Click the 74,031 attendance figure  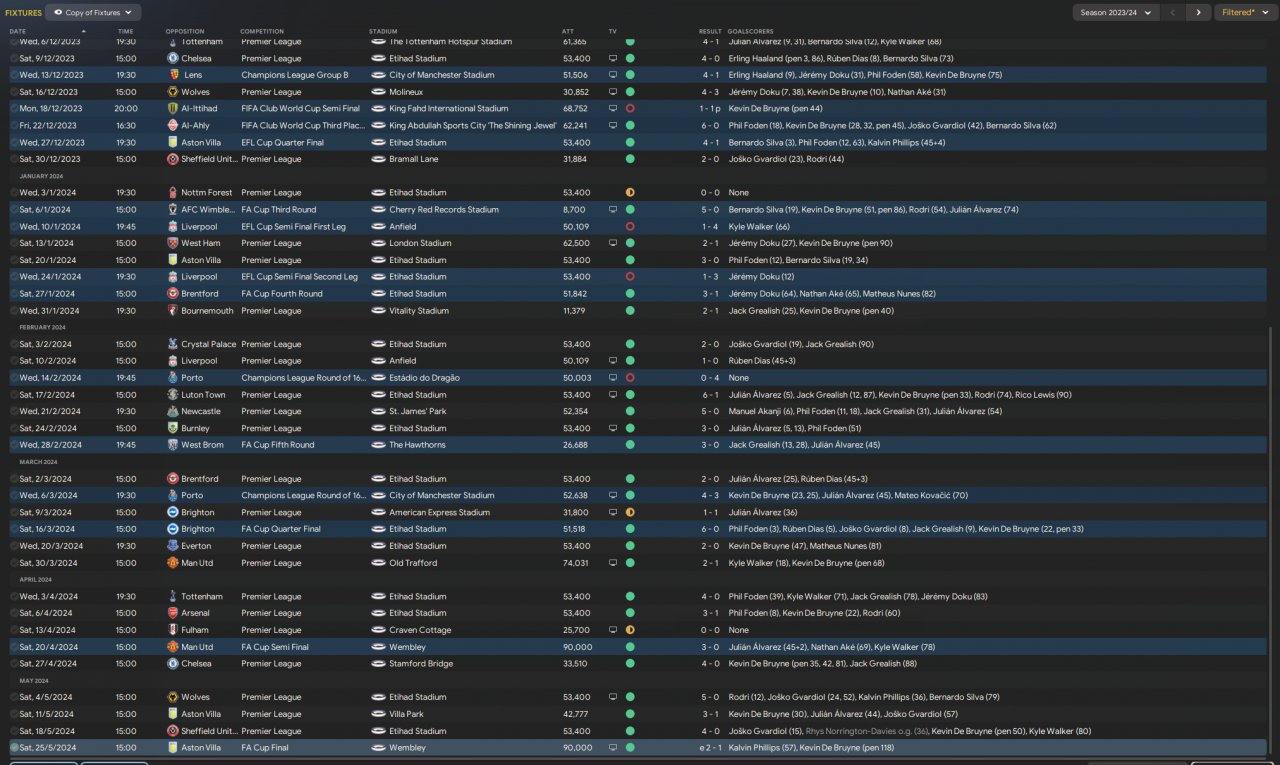coord(577,563)
